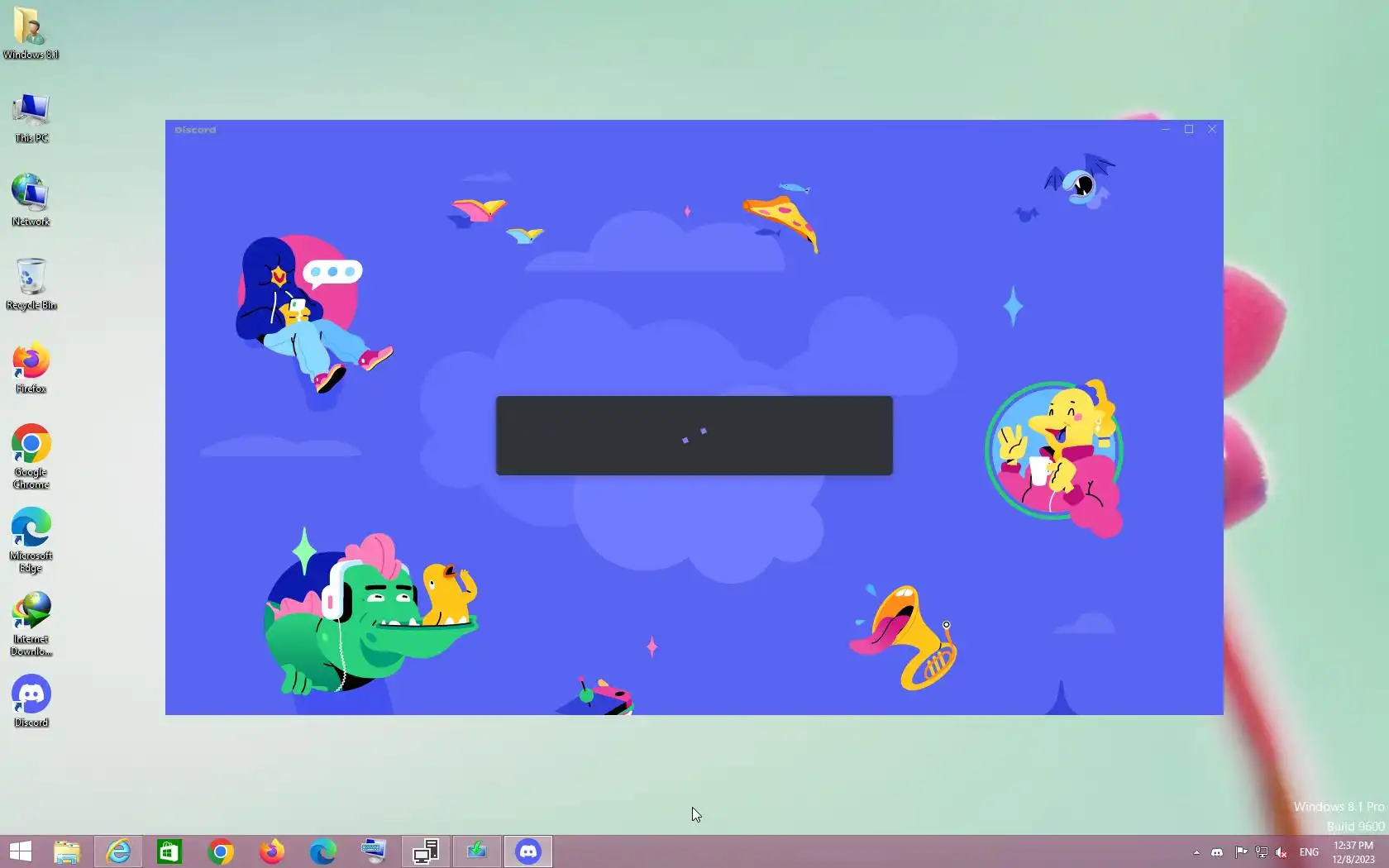Launch Edge from the taskbar
The image size is (1389, 868).
(x=323, y=851)
